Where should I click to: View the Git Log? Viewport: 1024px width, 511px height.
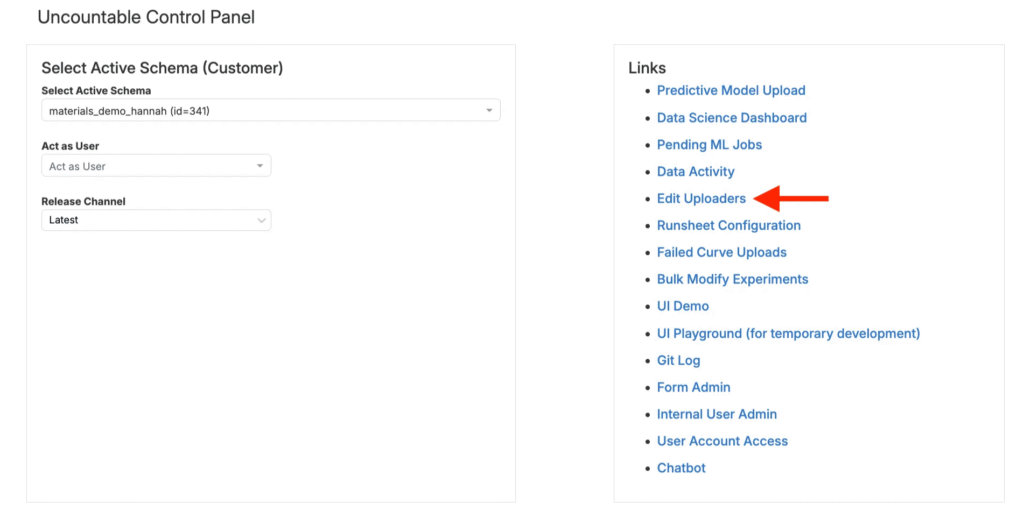678,361
